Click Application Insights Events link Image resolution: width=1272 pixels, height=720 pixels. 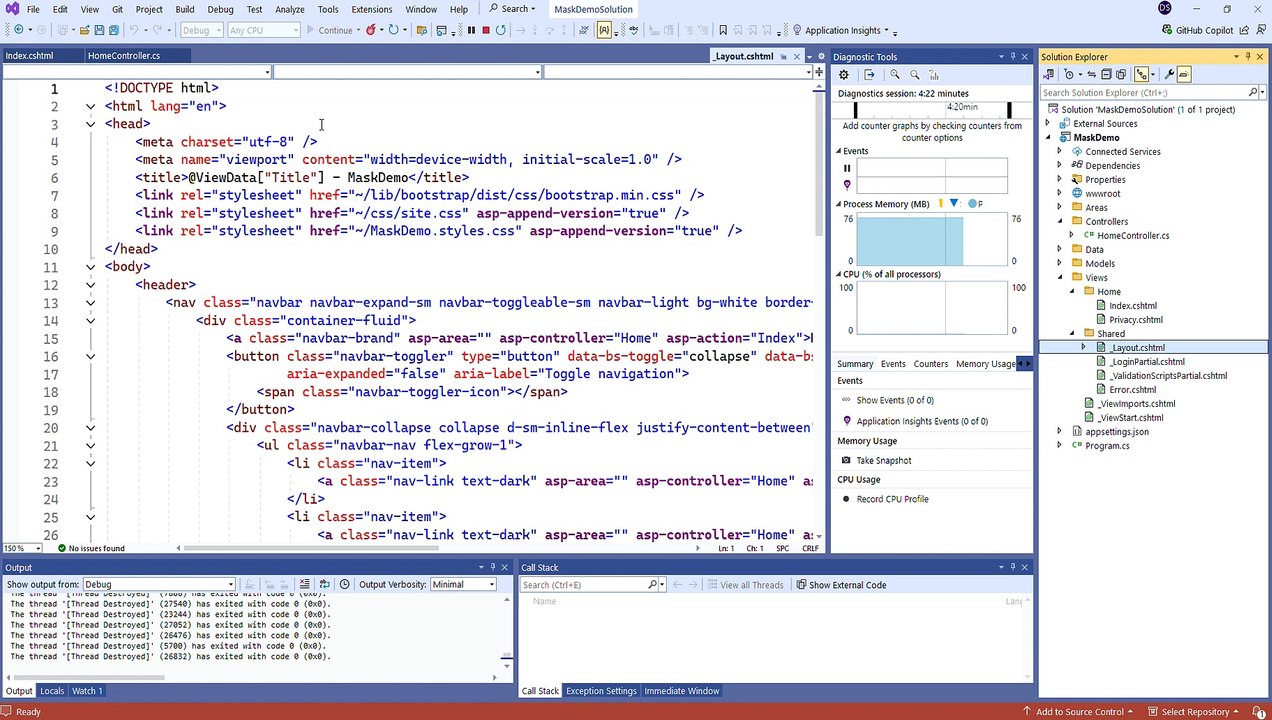point(922,421)
